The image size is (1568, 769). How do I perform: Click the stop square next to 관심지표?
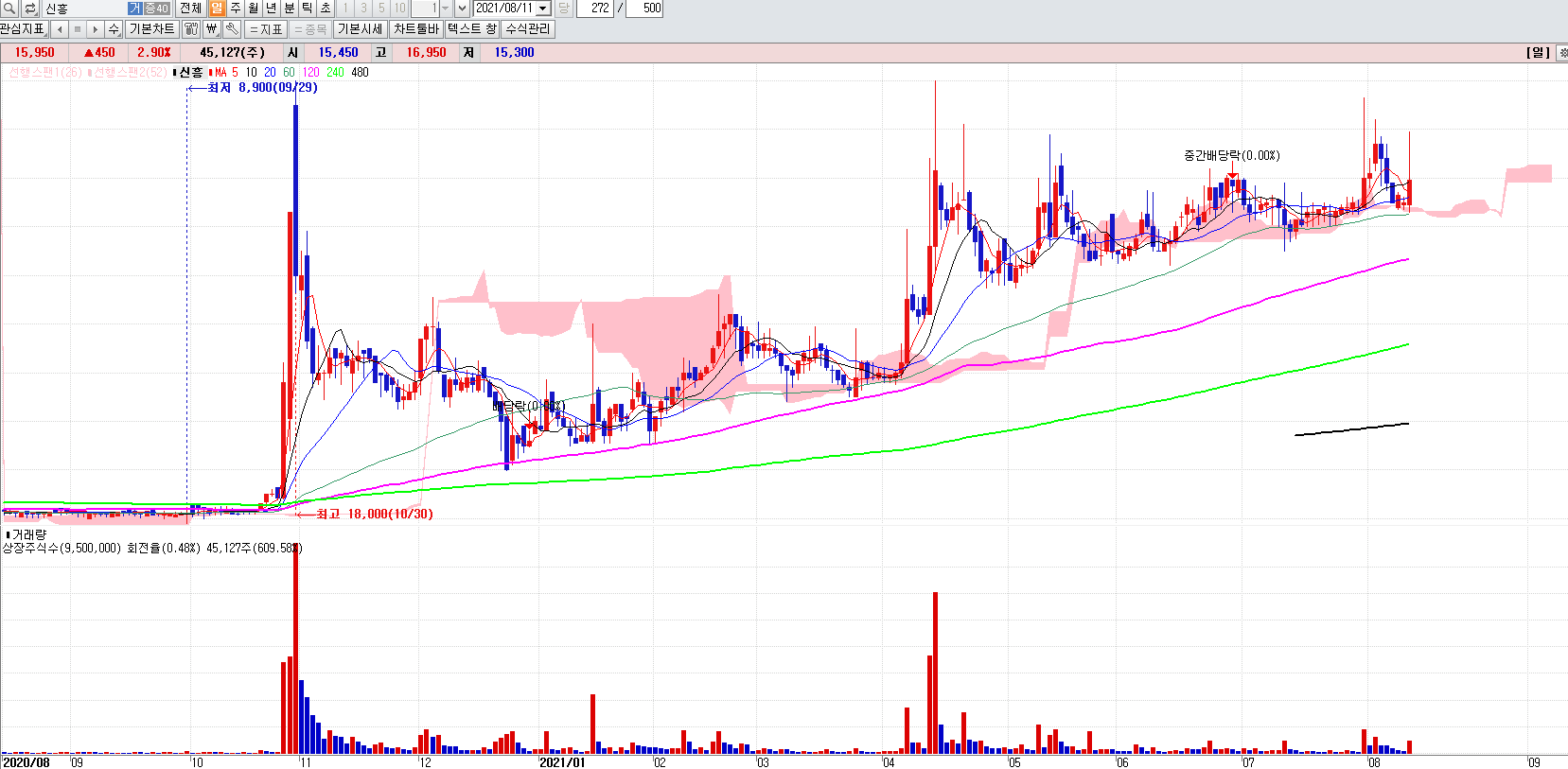click(78, 29)
